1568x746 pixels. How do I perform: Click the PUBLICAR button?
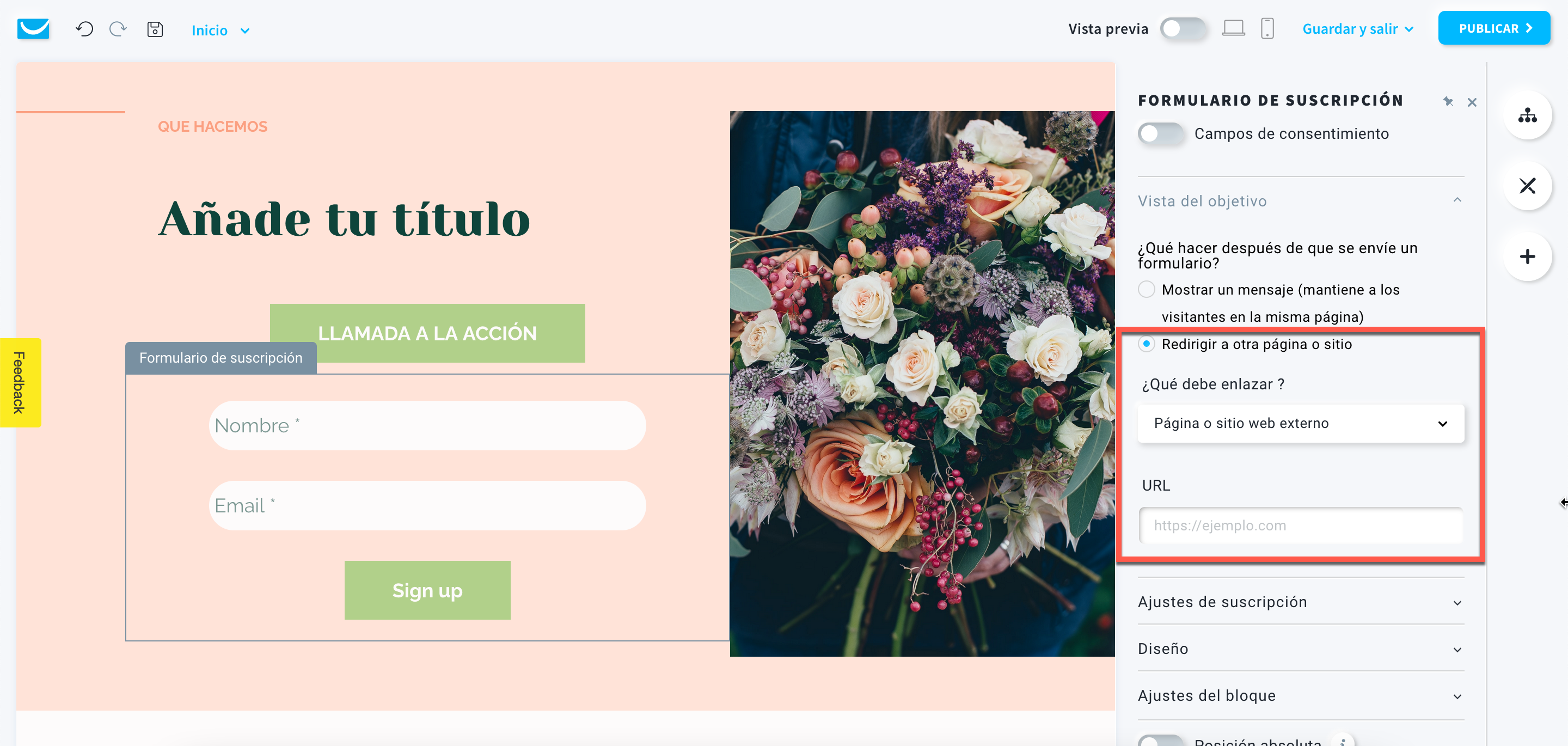click(1494, 28)
